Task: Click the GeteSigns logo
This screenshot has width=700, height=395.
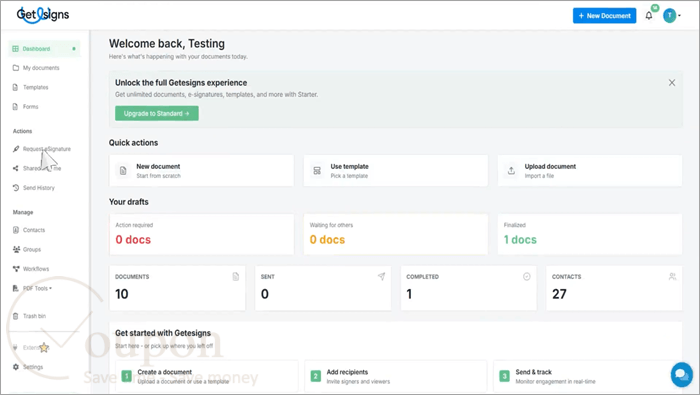Action: point(42,15)
